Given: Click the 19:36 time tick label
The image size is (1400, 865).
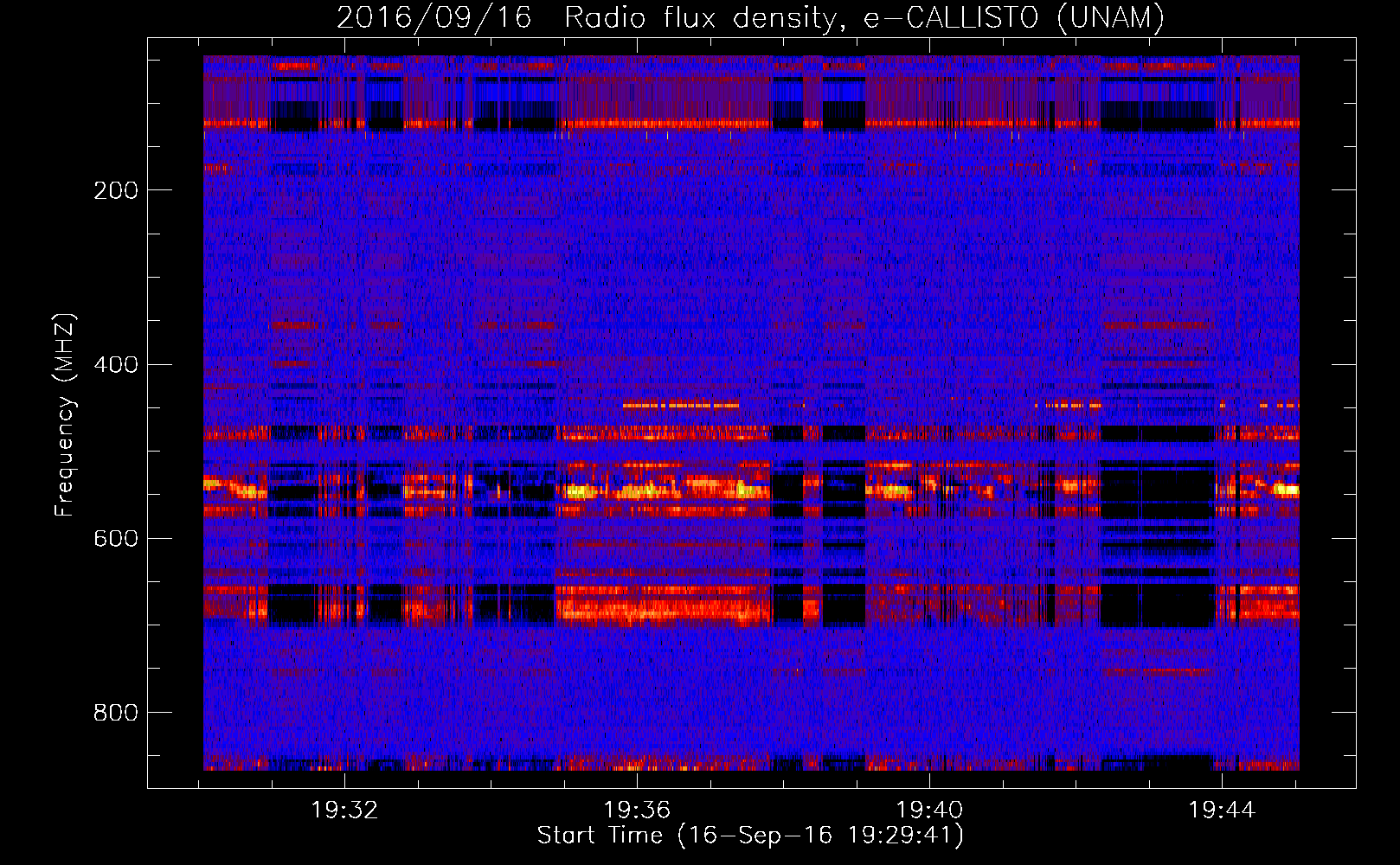Looking at the screenshot, I should coord(637,811).
